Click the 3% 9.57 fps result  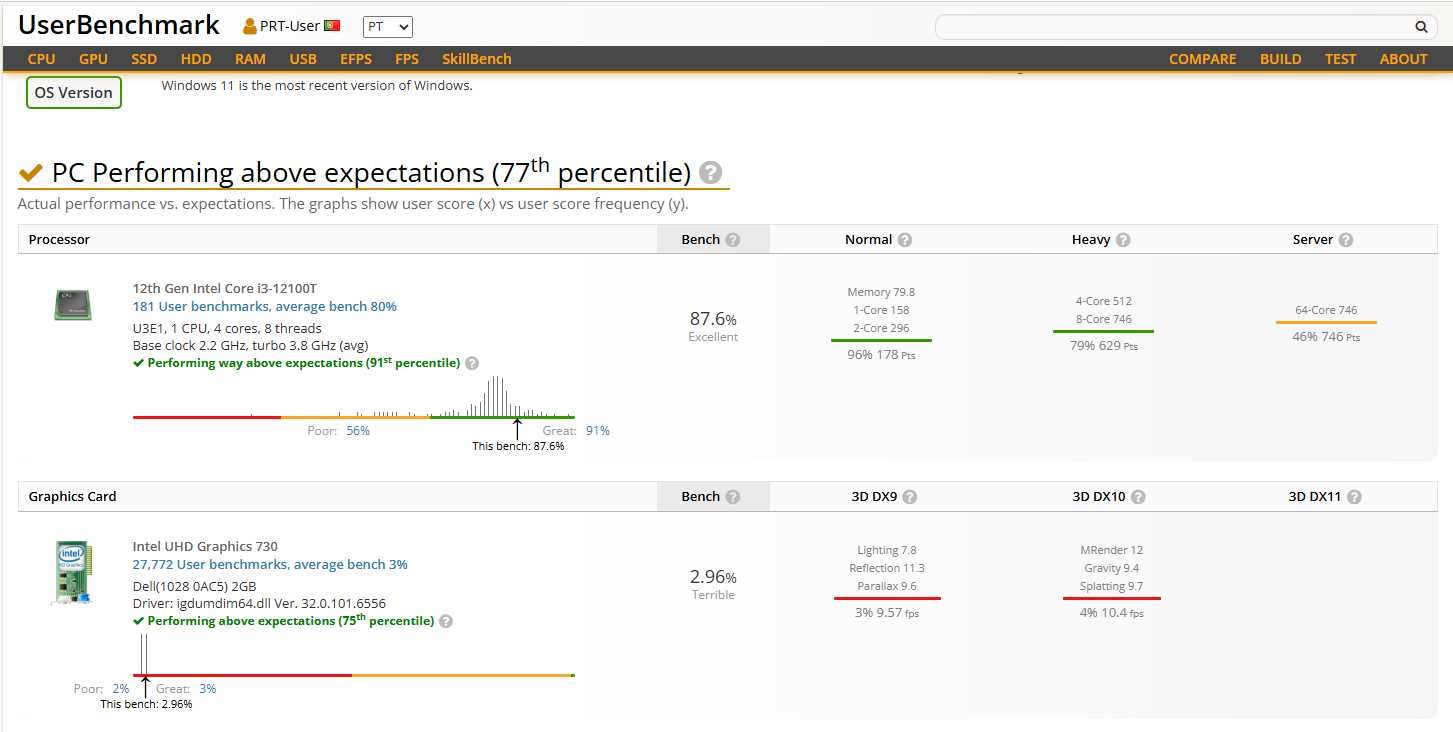[x=887, y=613]
